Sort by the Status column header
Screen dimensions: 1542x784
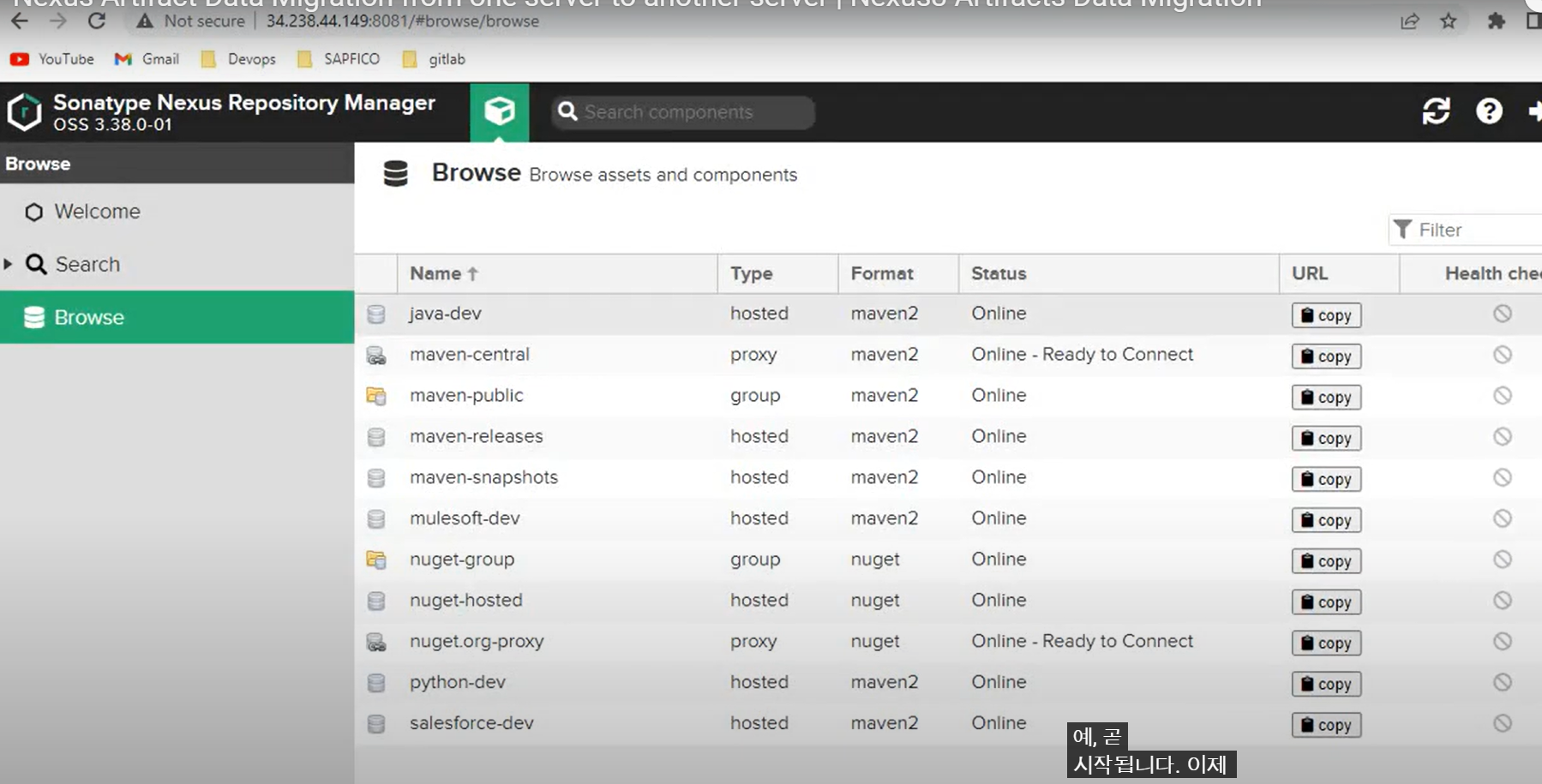(x=1119, y=273)
